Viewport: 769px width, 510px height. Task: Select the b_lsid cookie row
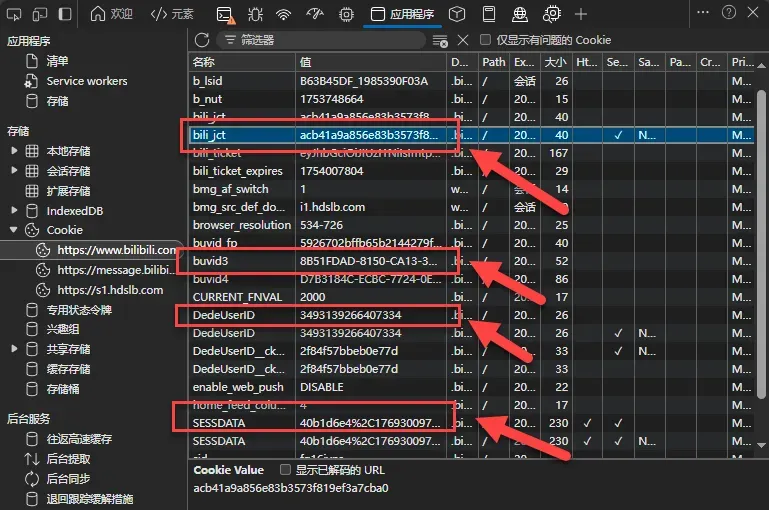coord(471,81)
